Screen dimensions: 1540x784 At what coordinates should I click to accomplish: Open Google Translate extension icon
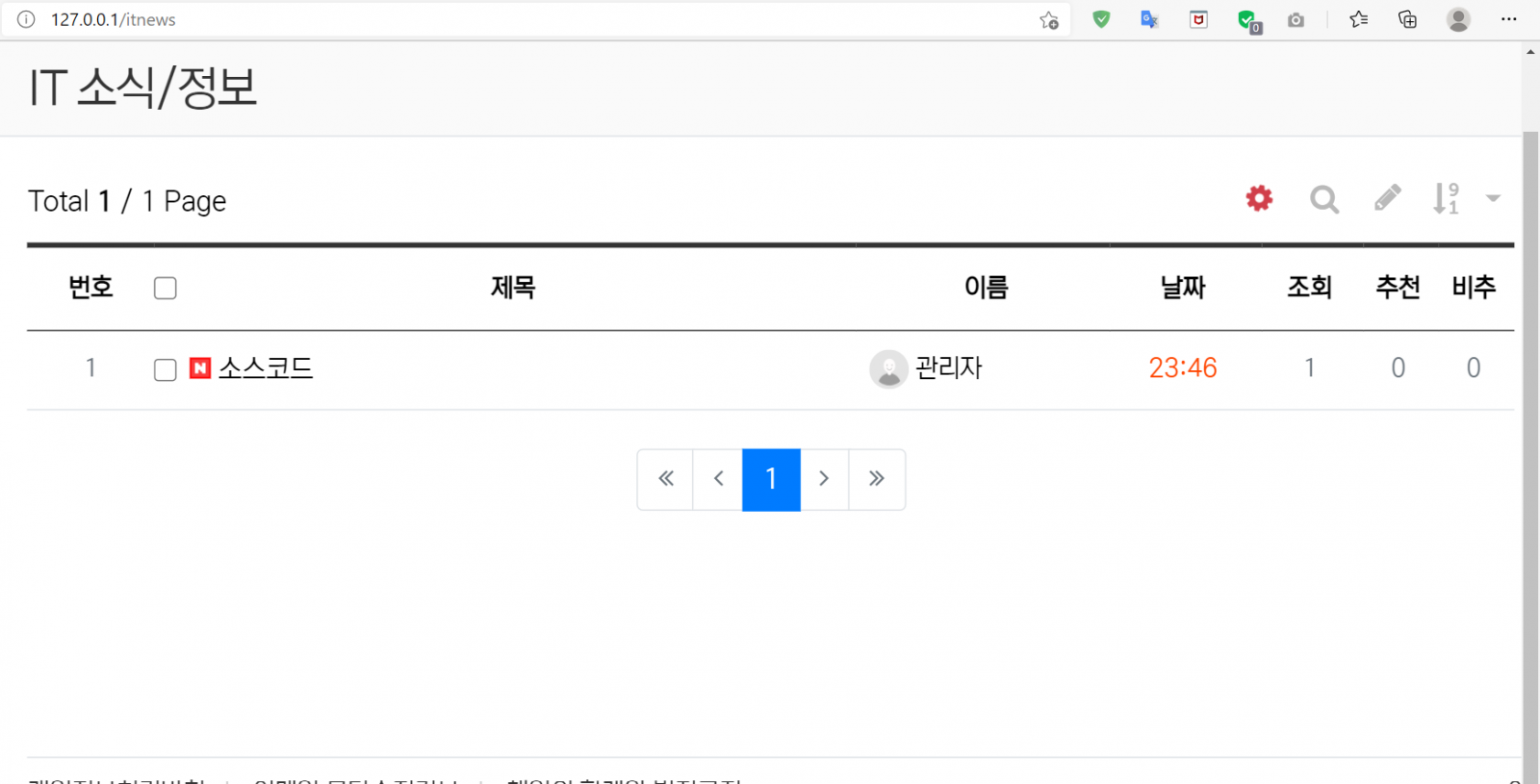point(1149,20)
